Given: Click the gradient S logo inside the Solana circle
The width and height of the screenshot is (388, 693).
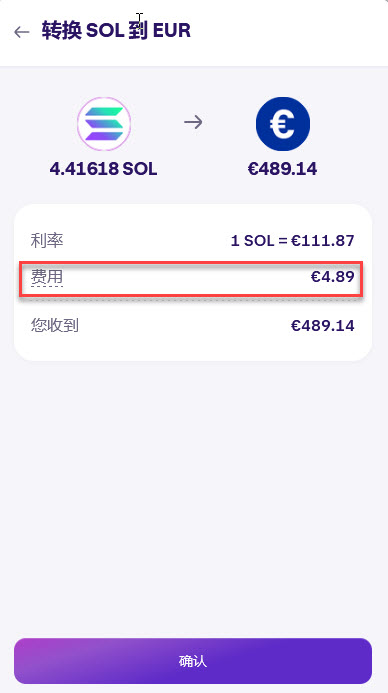Looking at the screenshot, I should [x=104, y=124].
